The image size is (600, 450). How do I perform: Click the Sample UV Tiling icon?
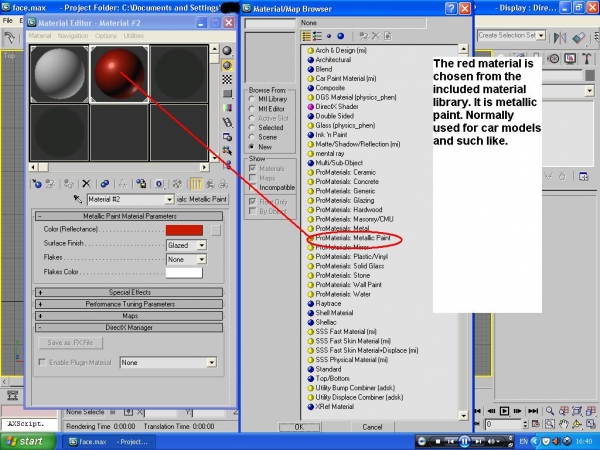tap(227, 93)
